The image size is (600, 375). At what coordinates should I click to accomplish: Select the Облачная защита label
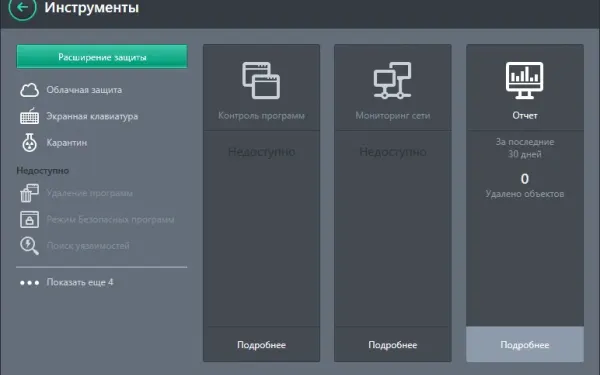coord(84,90)
